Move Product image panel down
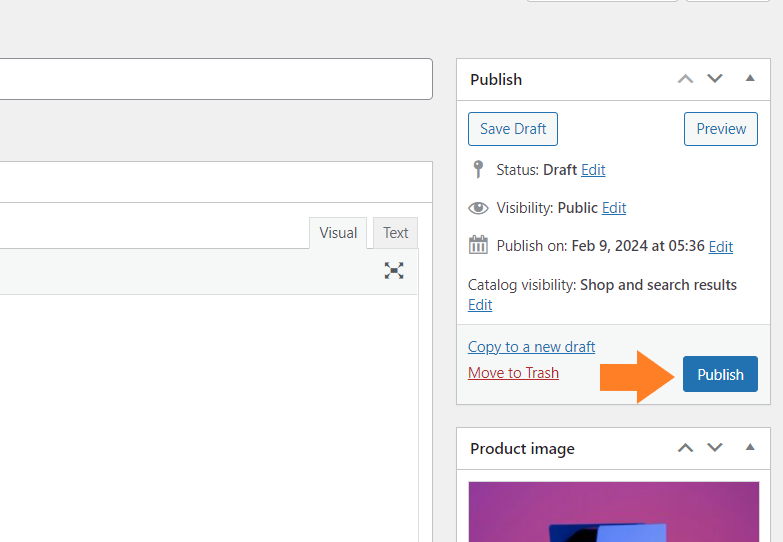 (715, 448)
